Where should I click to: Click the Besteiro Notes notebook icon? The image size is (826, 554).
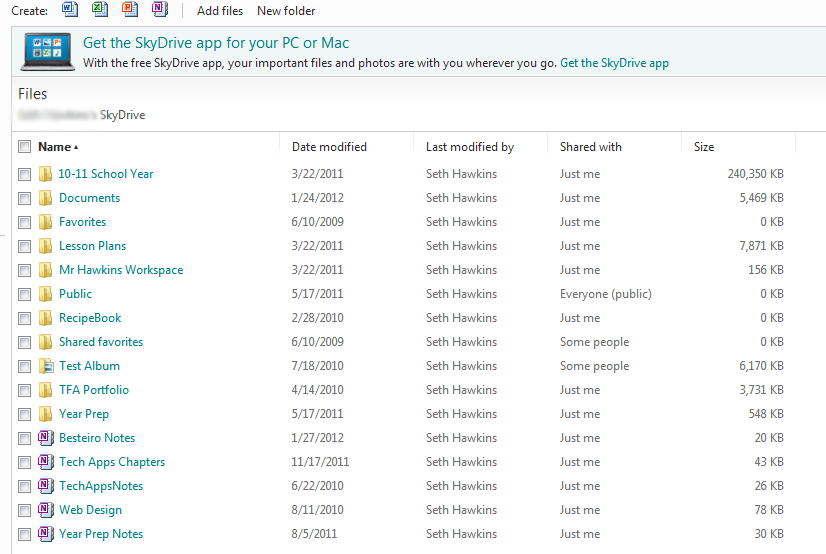[x=45, y=438]
